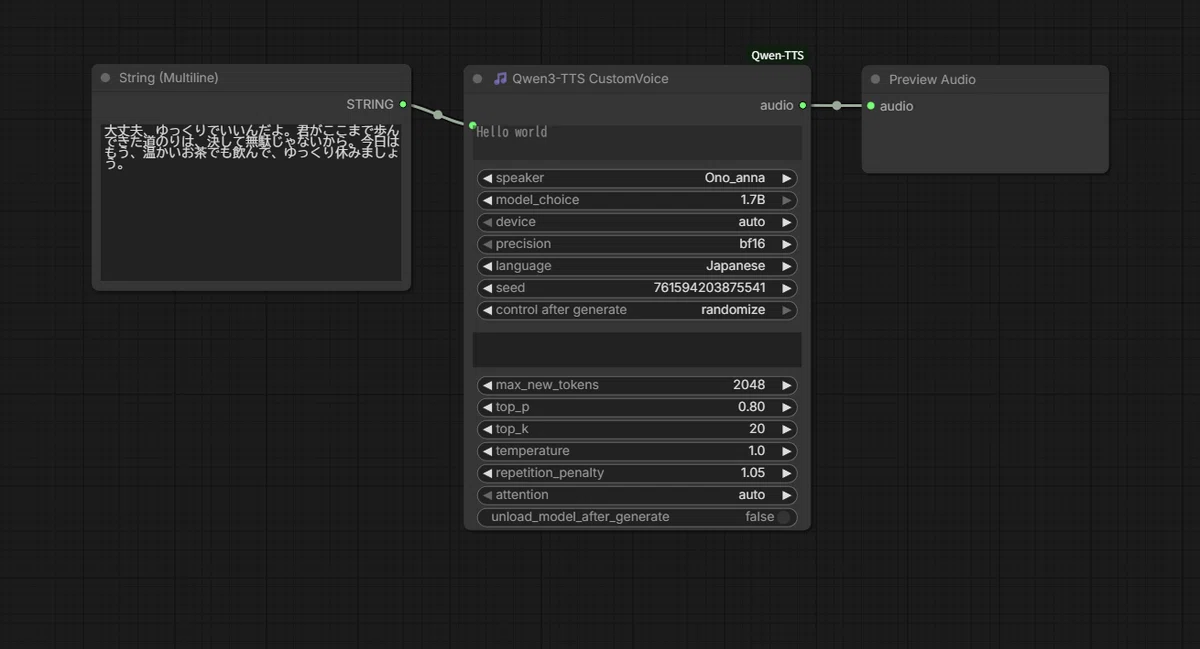The image size is (1200, 649).
Task: Collapse the Qwen3-TTS CustomVoice node dot
Action: tap(477, 79)
